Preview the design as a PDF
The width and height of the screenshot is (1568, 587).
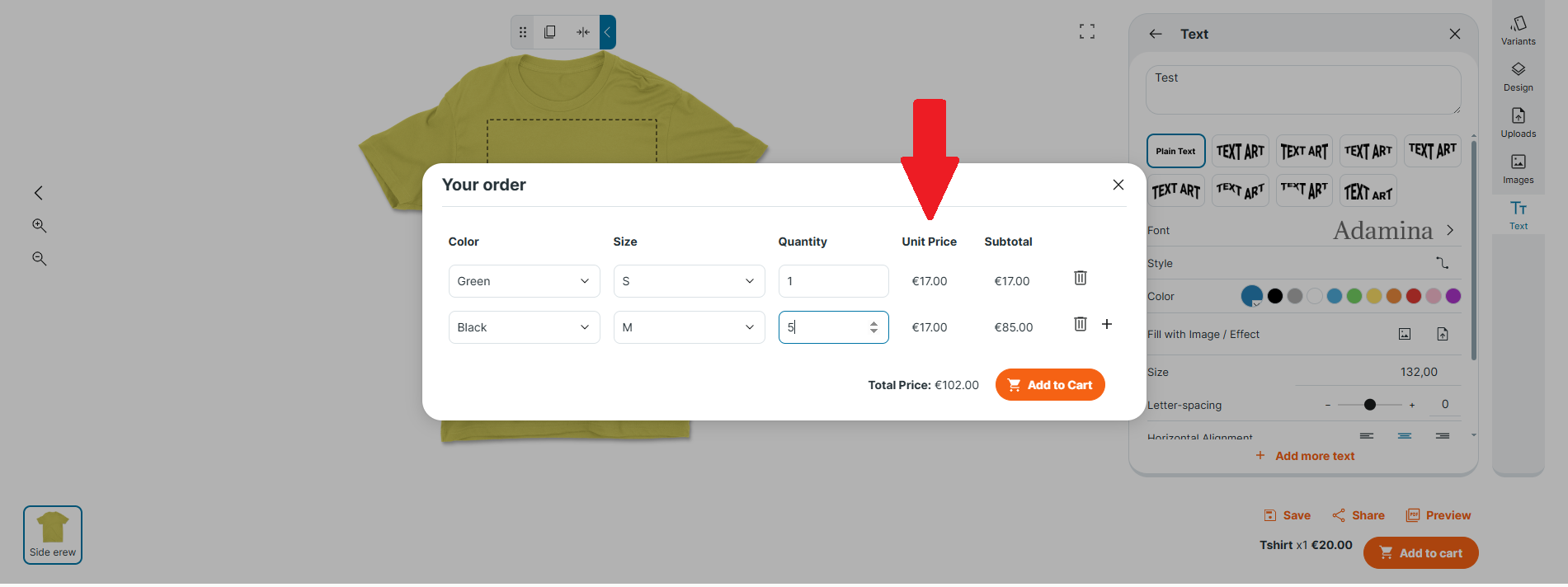point(1439,515)
